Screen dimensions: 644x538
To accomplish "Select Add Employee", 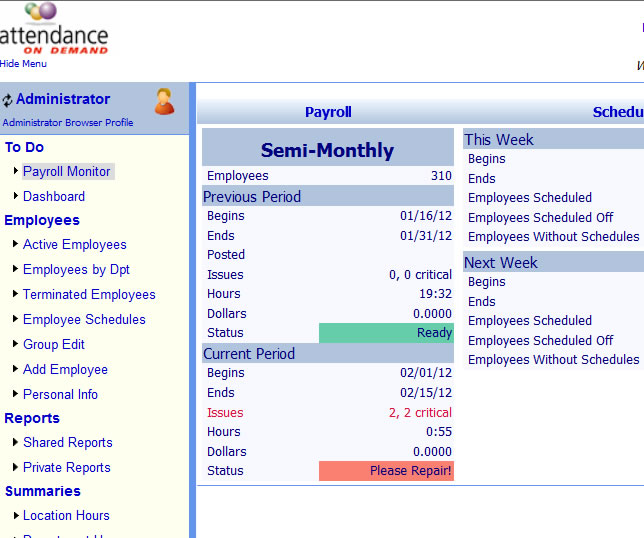I will tap(65, 369).
